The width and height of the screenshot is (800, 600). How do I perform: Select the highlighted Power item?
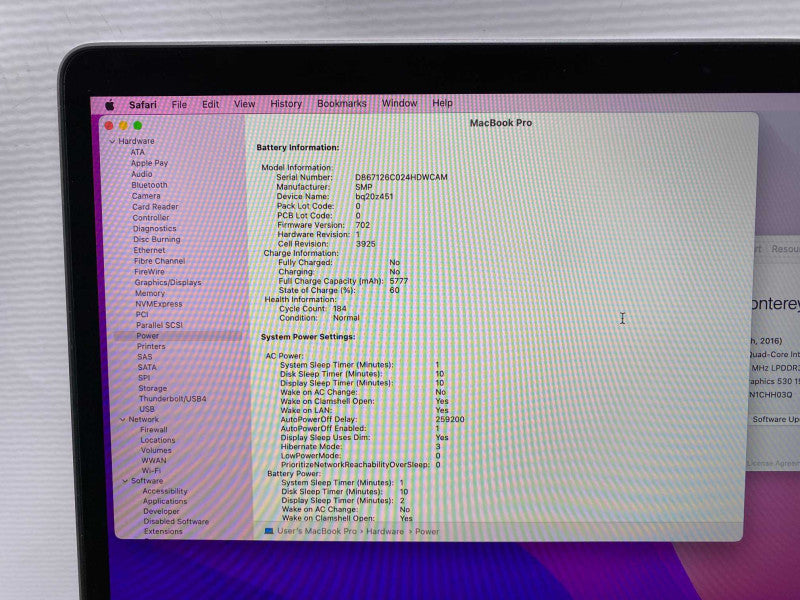click(178, 336)
